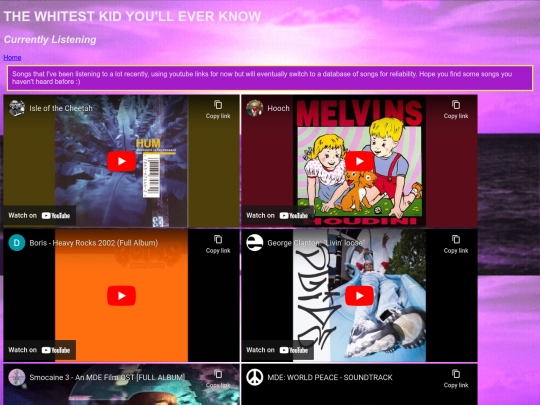Watch Isle of the Cheetah on YouTube
This screenshot has height=405, width=540.
(39, 216)
